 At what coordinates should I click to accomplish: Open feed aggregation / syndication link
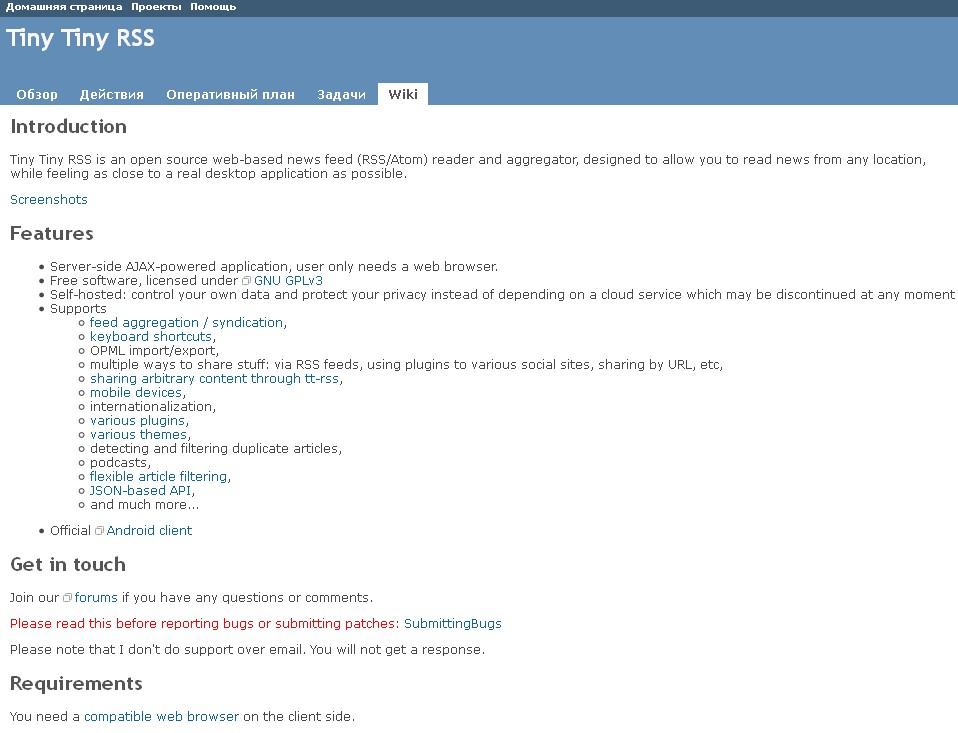pos(187,323)
